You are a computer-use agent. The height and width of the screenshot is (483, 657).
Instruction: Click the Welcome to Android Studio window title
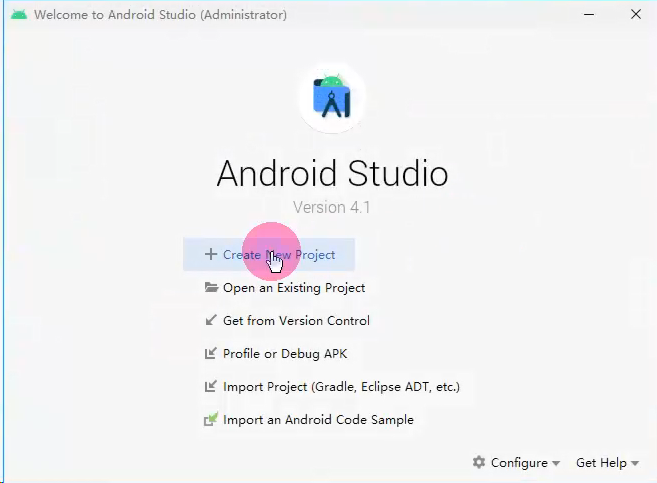160,15
